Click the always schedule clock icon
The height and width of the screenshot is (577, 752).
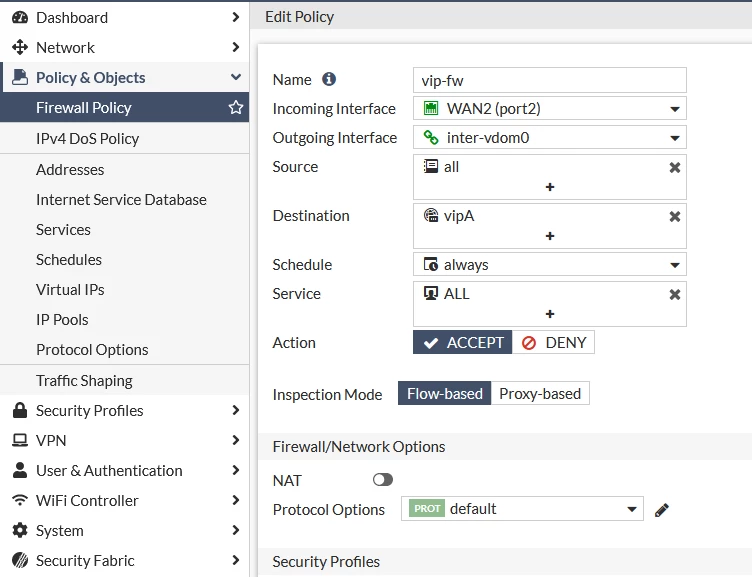click(x=431, y=264)
